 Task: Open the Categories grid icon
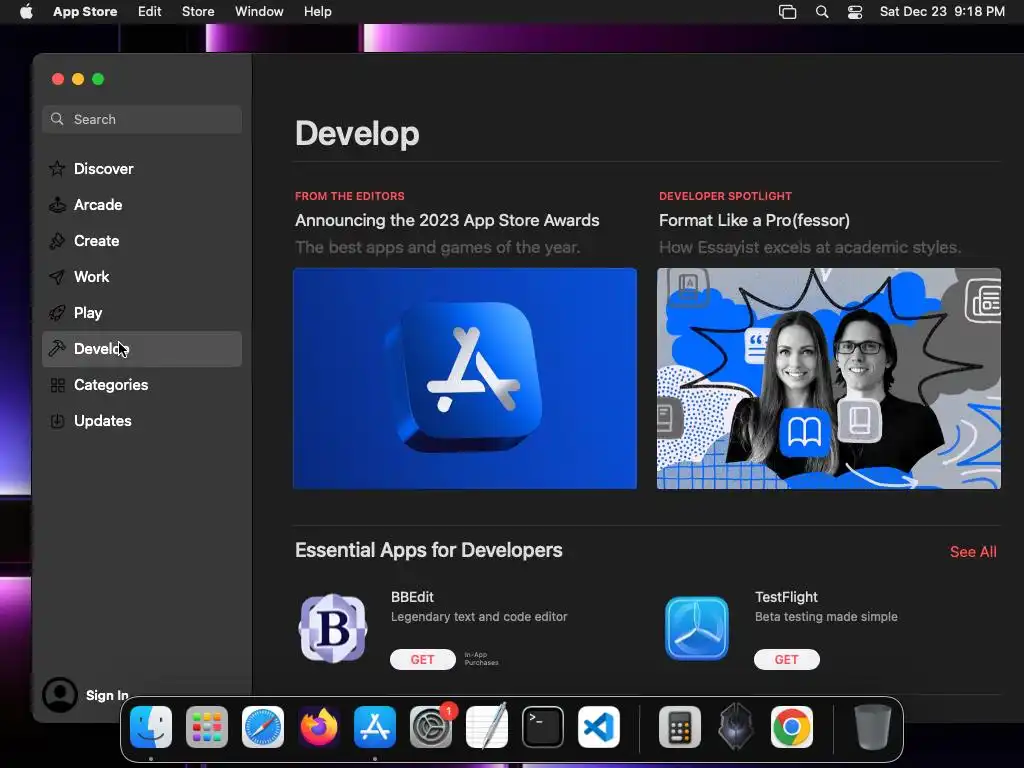(x=57, y=385)
